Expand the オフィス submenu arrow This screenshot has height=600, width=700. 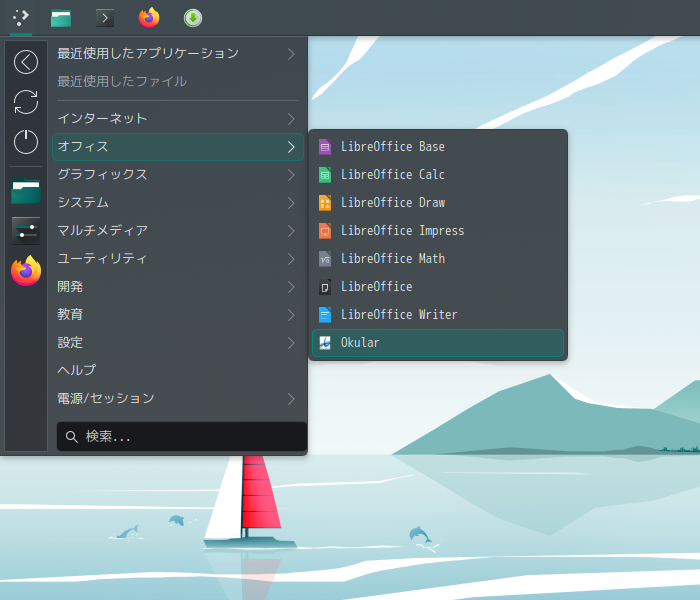click(x=291, y=147)
